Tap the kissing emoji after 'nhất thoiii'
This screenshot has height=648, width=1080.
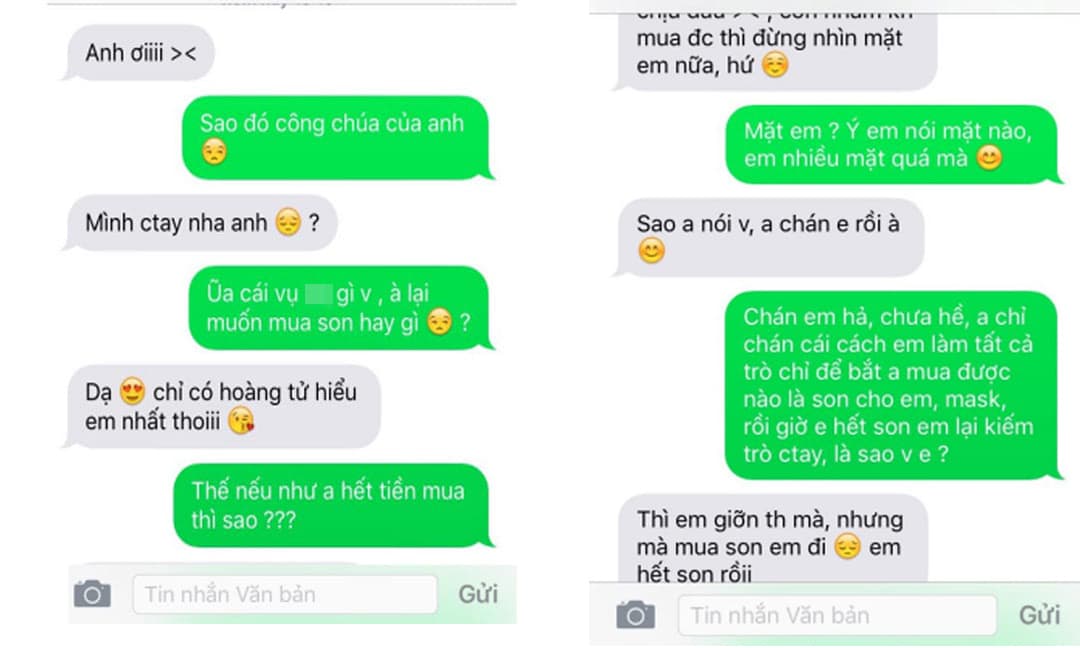(x=240, y=420)
